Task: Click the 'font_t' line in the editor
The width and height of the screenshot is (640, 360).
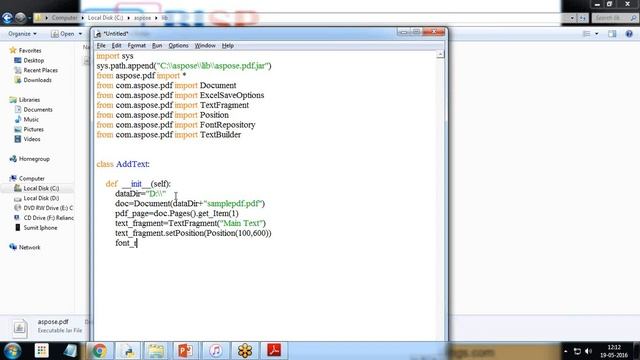Action: [x=126, y=243]
